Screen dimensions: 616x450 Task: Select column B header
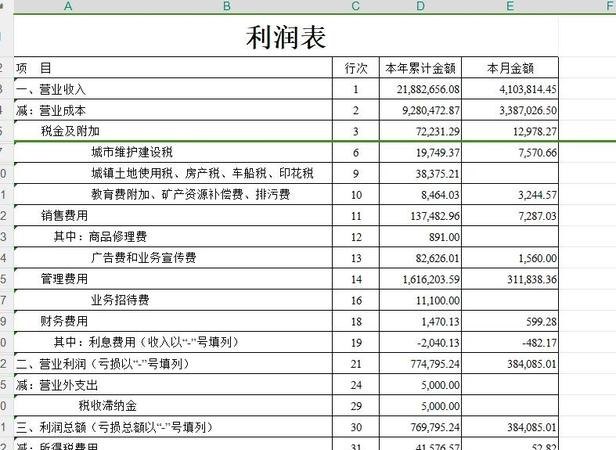[x=227, y=6]
